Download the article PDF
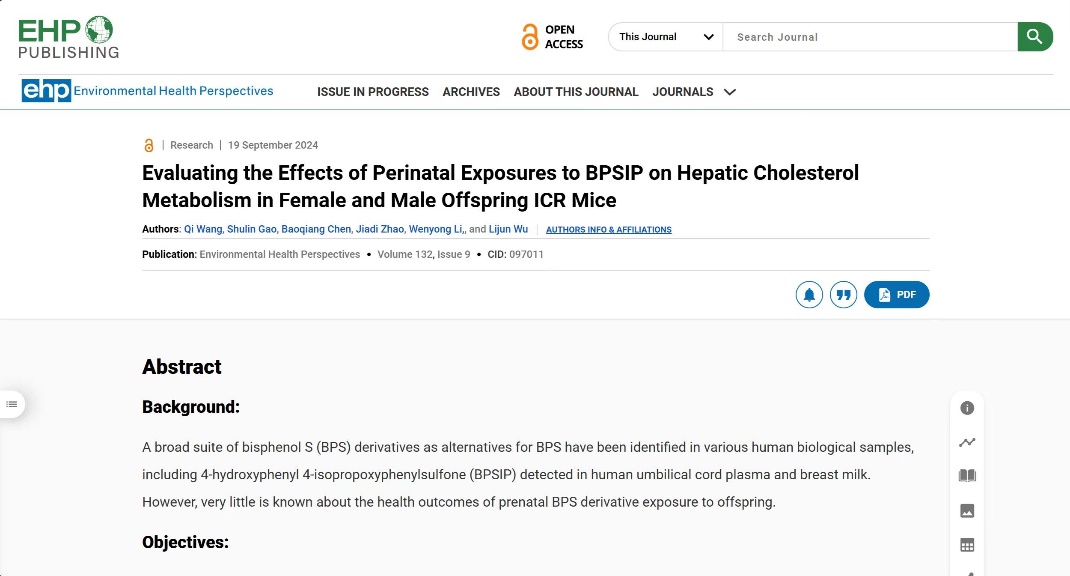1070x576 pixels. 897,295
